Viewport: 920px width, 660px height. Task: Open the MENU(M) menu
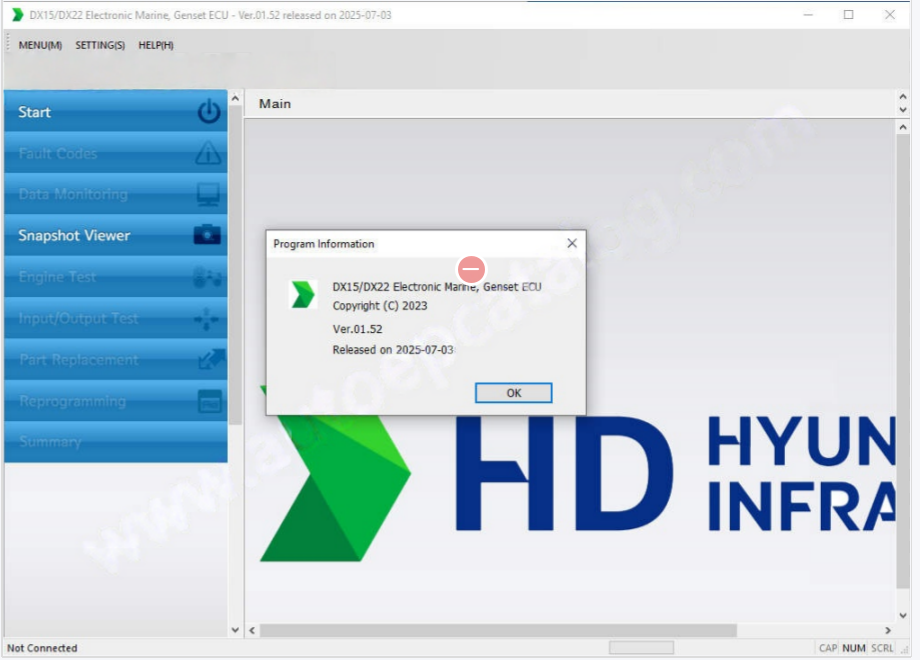(x=40, y=45)
